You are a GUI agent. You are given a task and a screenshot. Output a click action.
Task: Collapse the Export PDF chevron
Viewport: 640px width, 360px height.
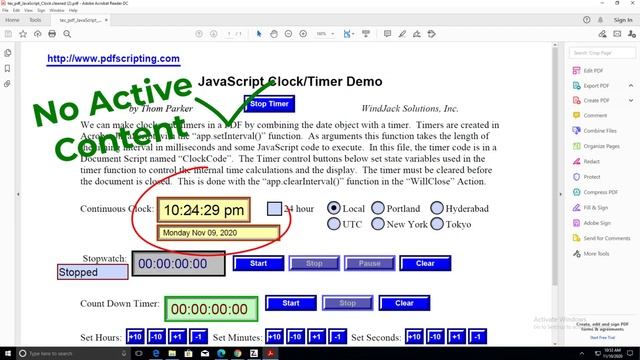(631, 86)
